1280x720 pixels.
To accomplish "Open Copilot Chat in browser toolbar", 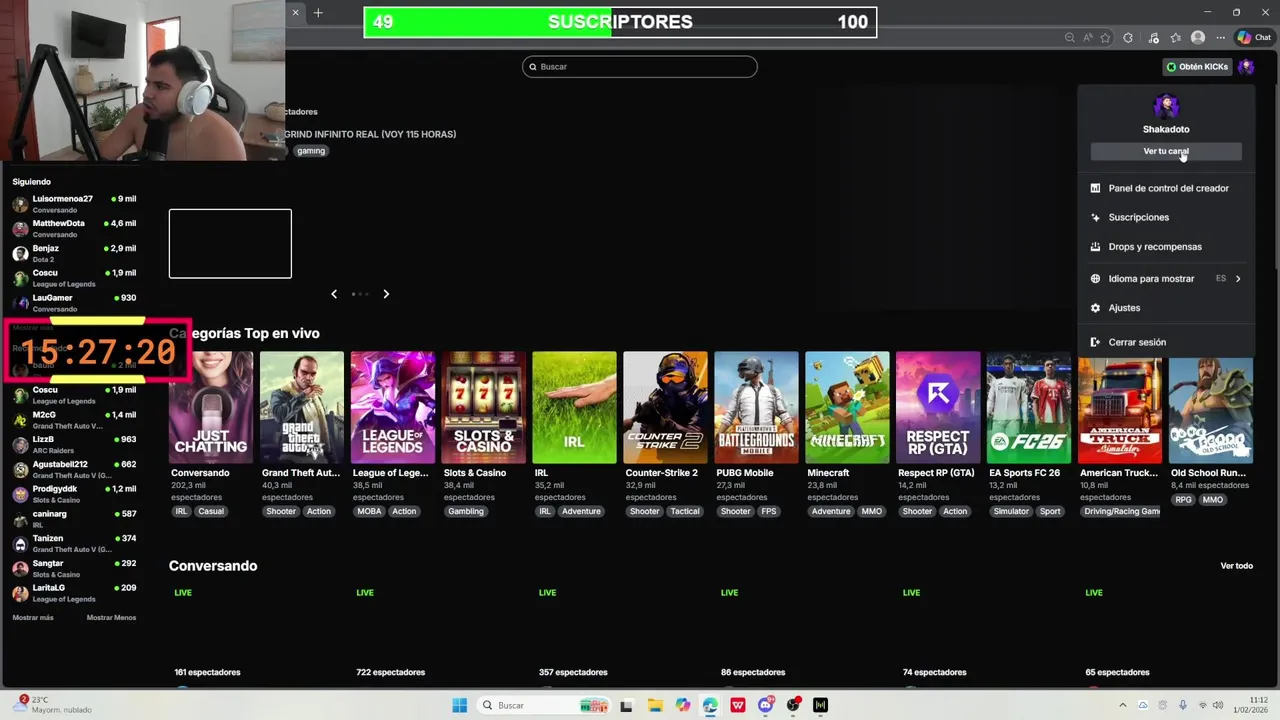I will (1254, 38).
